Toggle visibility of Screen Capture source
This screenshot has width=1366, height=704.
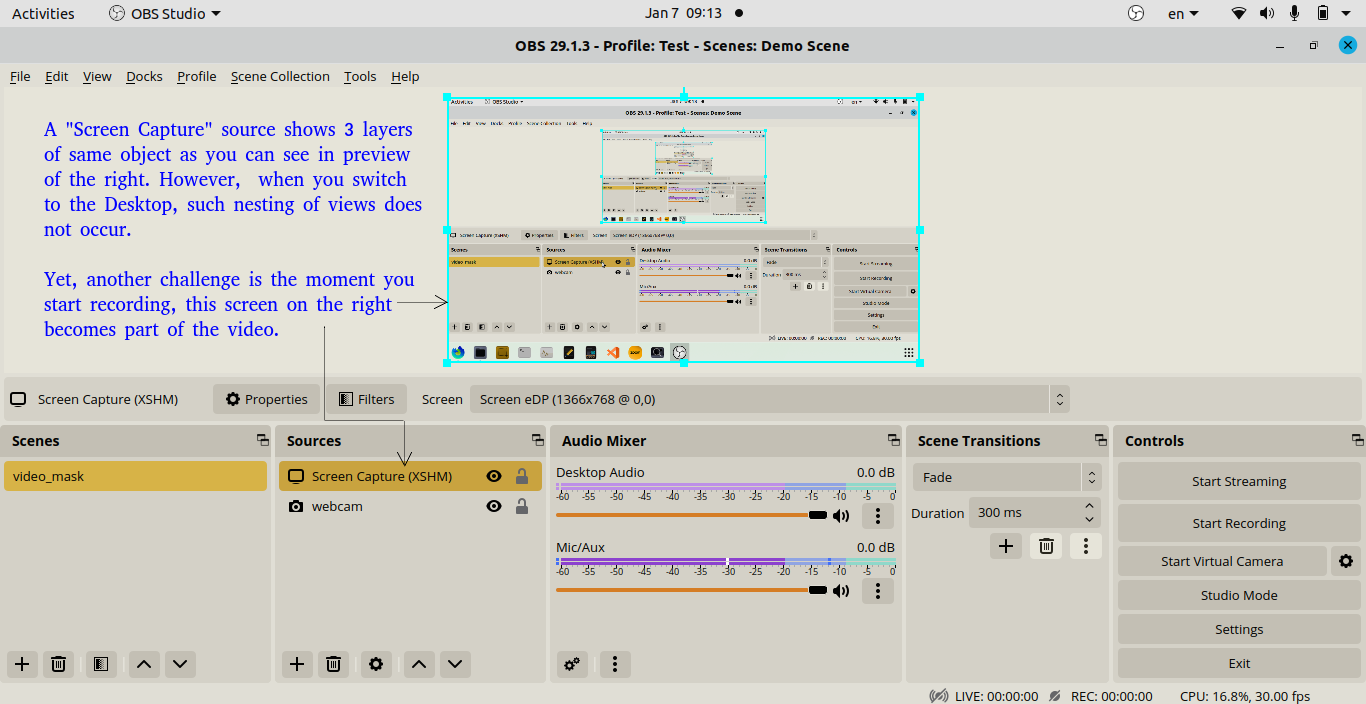coord(494,477)
